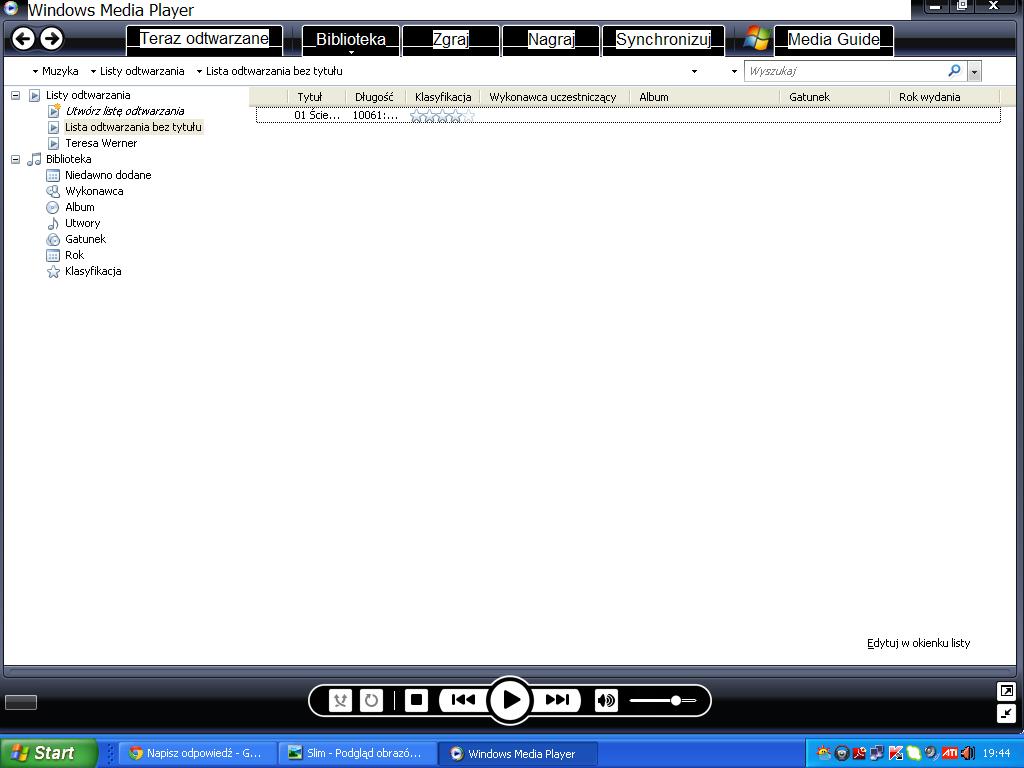The width and height of the screenshot is (1024, 768).
Task: Switch to full screen view icon
Action: 1006,690
